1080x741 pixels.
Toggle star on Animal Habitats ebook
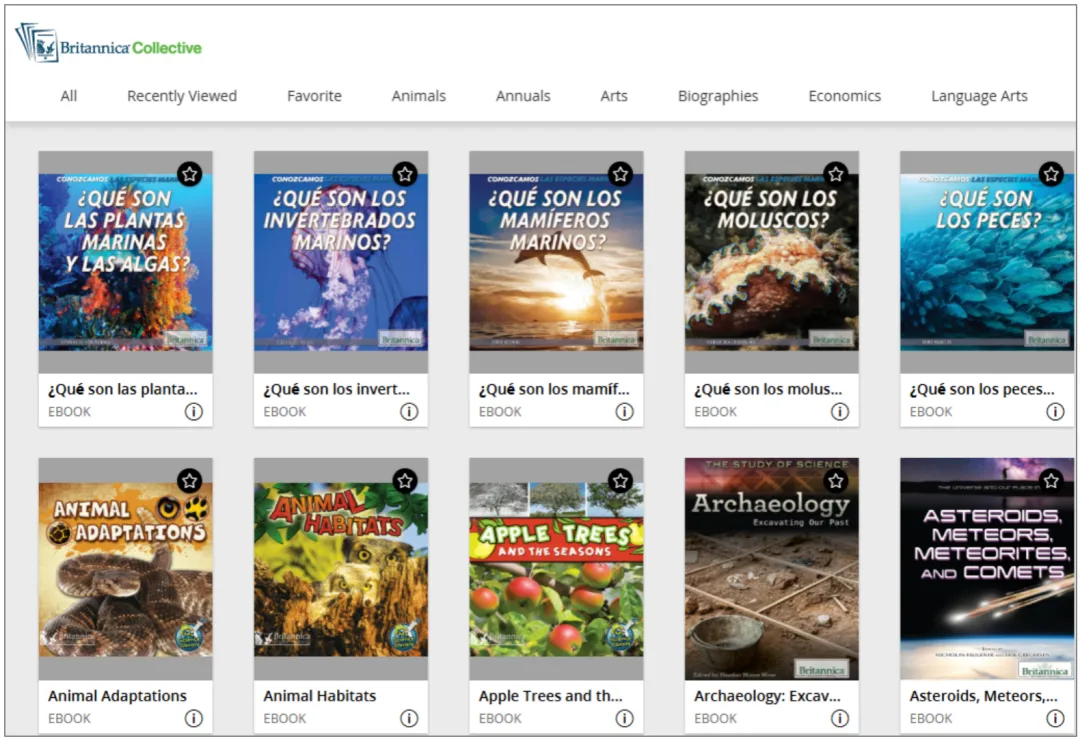[405, 481]
